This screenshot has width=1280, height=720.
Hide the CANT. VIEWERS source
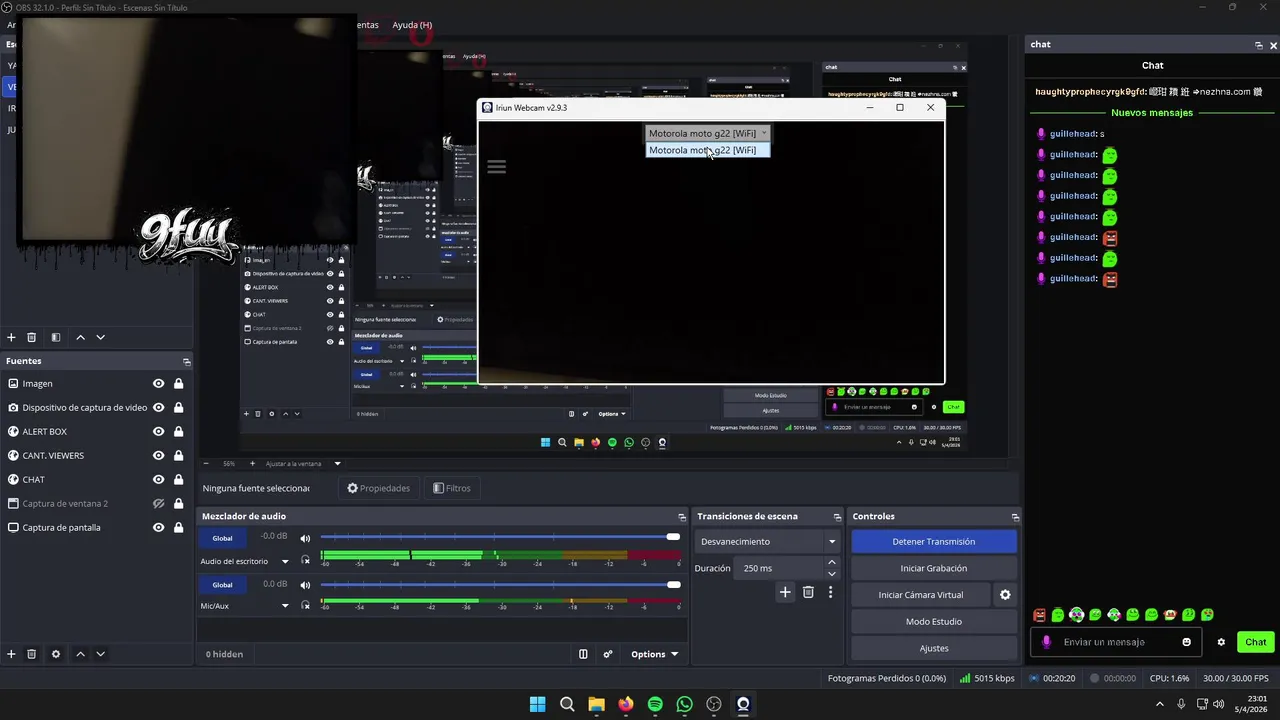pyautogui.click(x=158, y=456)
